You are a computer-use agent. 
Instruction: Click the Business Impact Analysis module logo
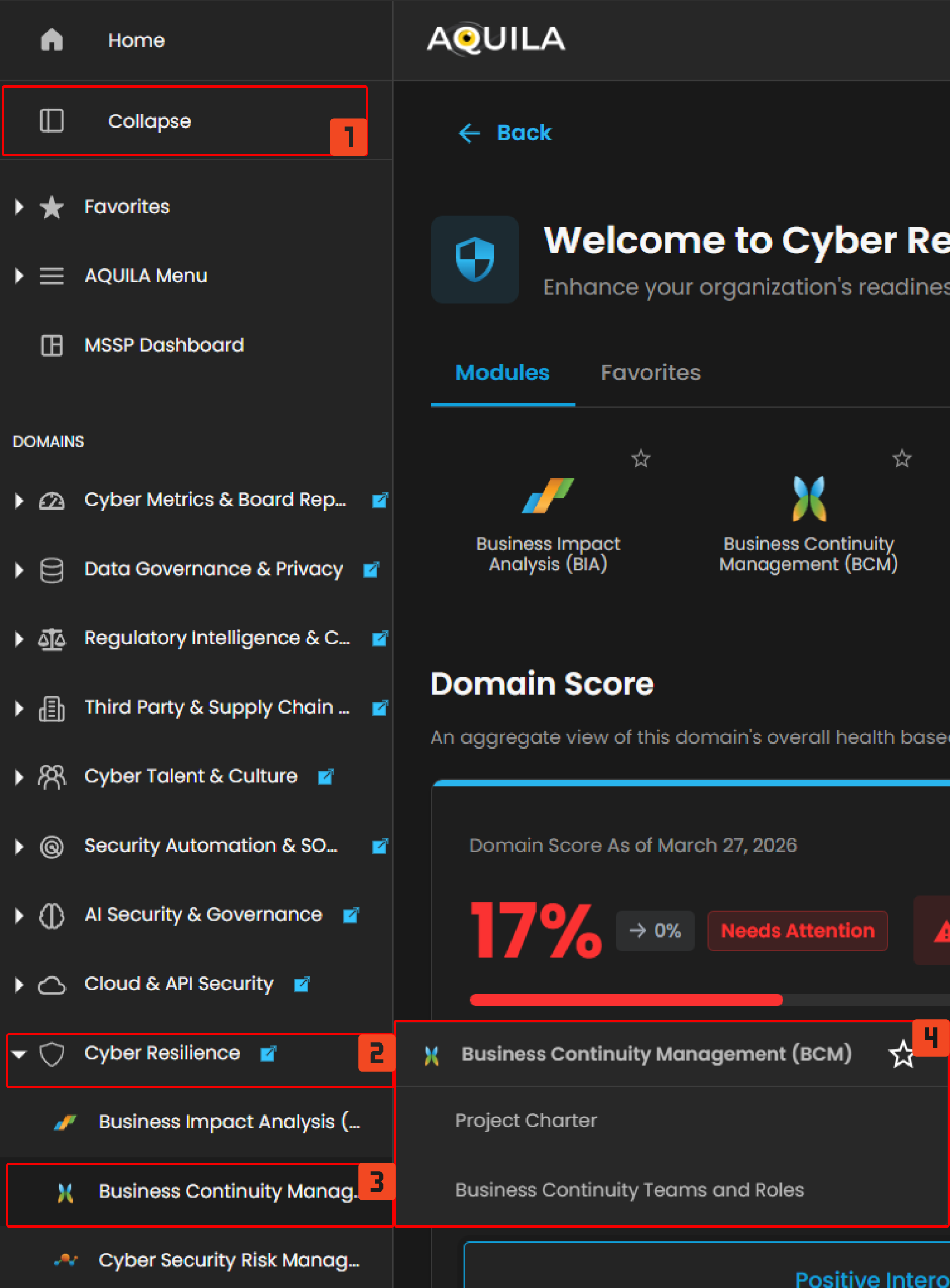(548, 495)
